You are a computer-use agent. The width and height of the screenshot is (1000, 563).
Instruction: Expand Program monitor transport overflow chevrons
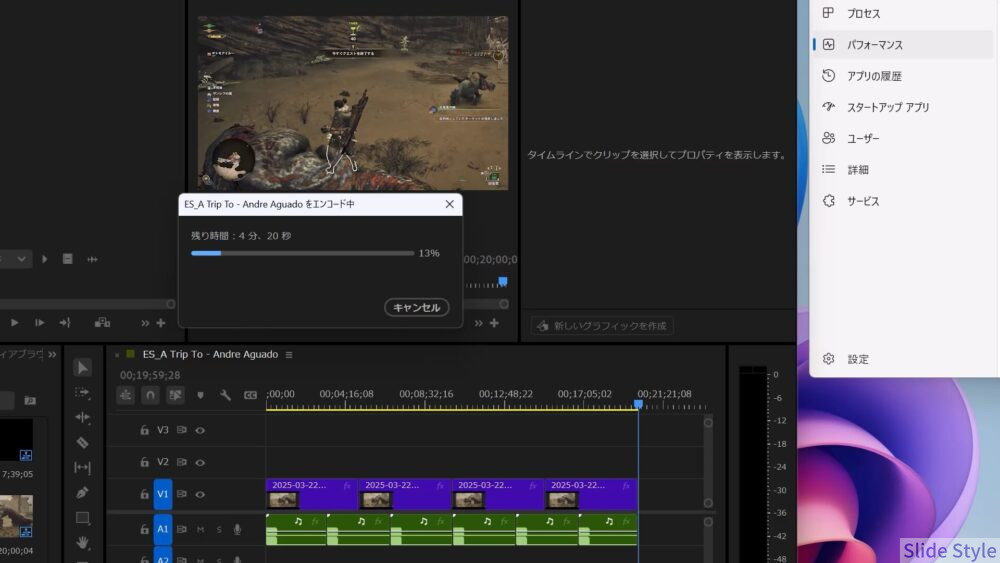tap(478, 323)
